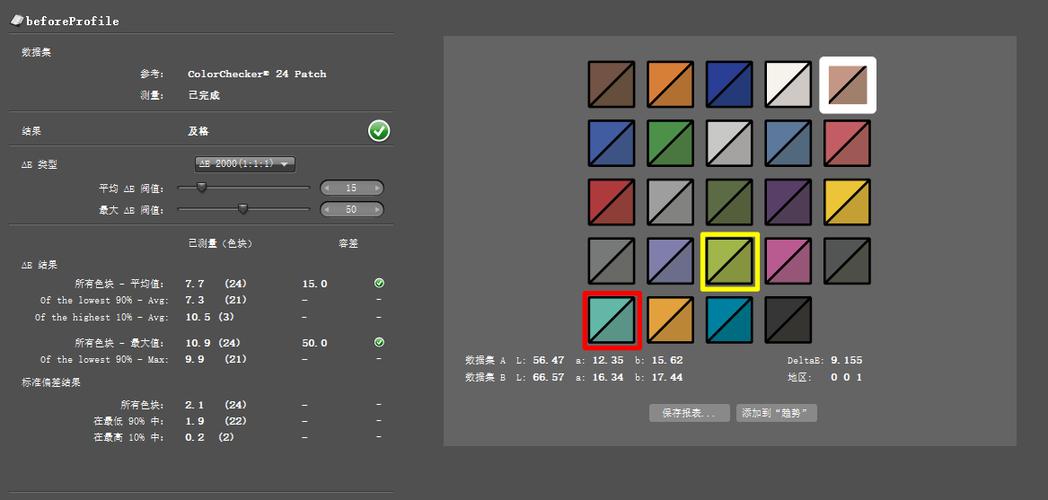This screenshot has width=1048, height=500.
Task: Open the ΔE 2000(1:1:1) type dropdown
Action: [245, 164]
